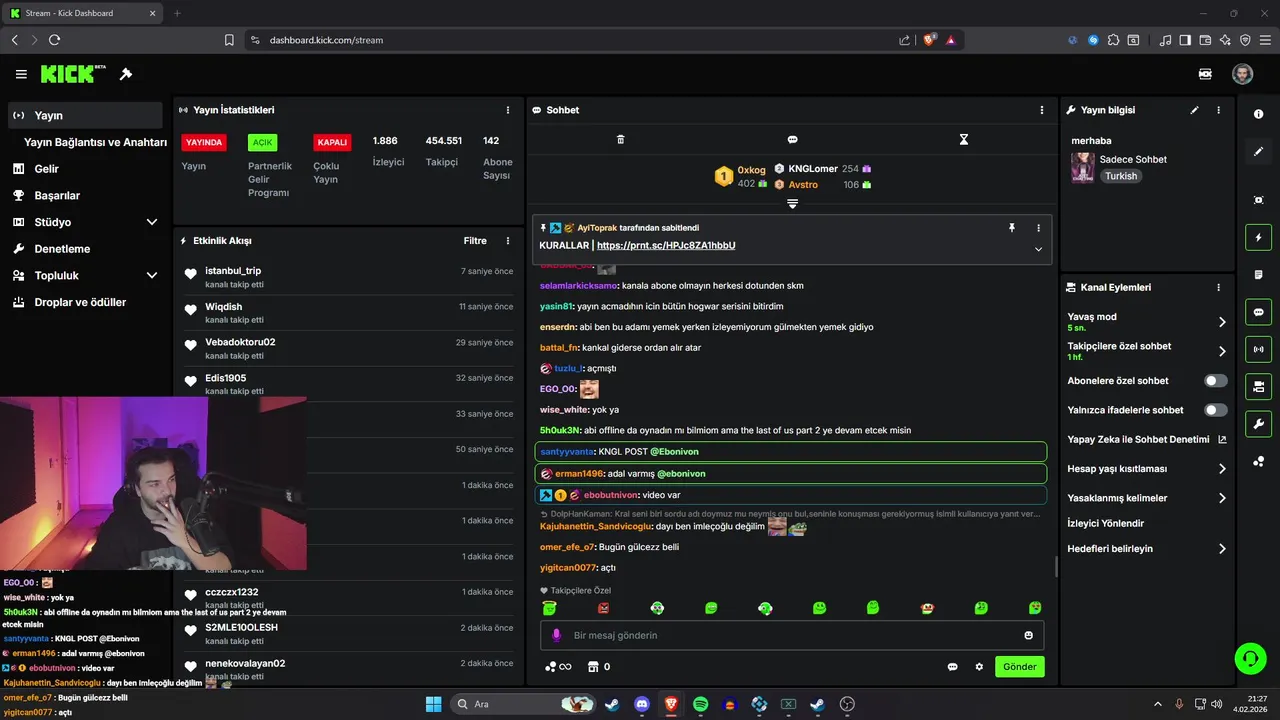Open the profile avatar menu
The height and width of the screenshot is (720, 1280).
tap(1242, 74)
